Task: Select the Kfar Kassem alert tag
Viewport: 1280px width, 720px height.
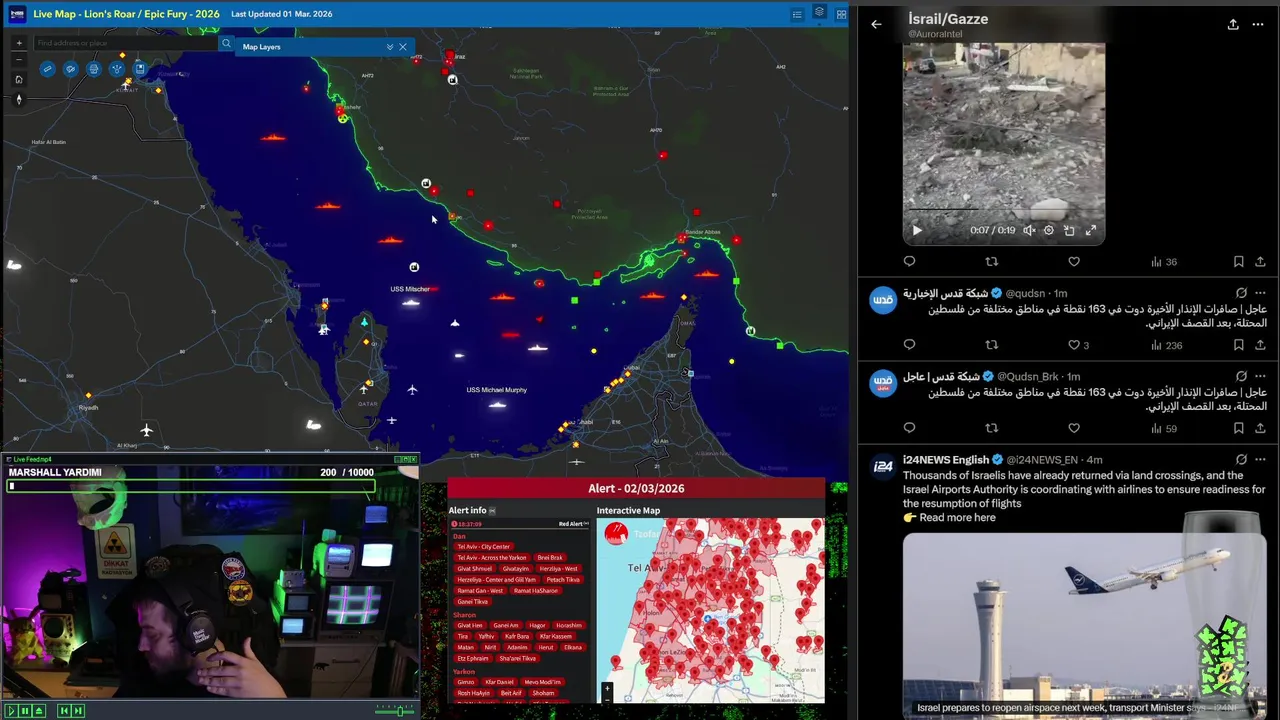Action: pos(555,636)
